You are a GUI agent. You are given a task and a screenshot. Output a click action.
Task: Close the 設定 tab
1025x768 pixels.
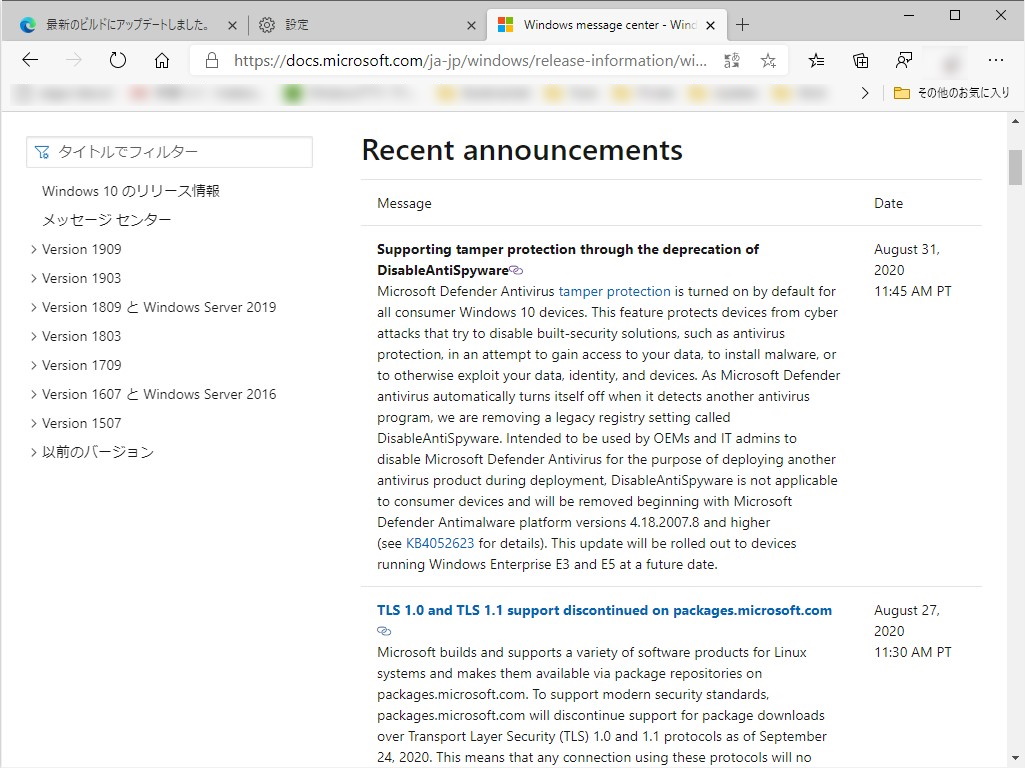point(471,25)
